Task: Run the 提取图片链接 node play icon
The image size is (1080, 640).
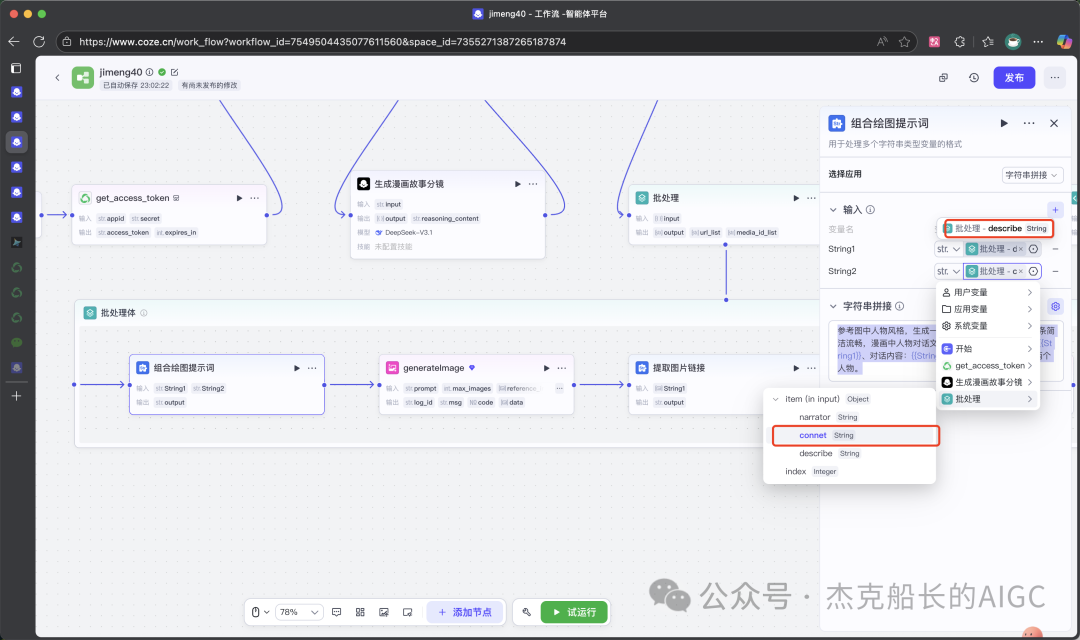Action: (x=796, y=368)
